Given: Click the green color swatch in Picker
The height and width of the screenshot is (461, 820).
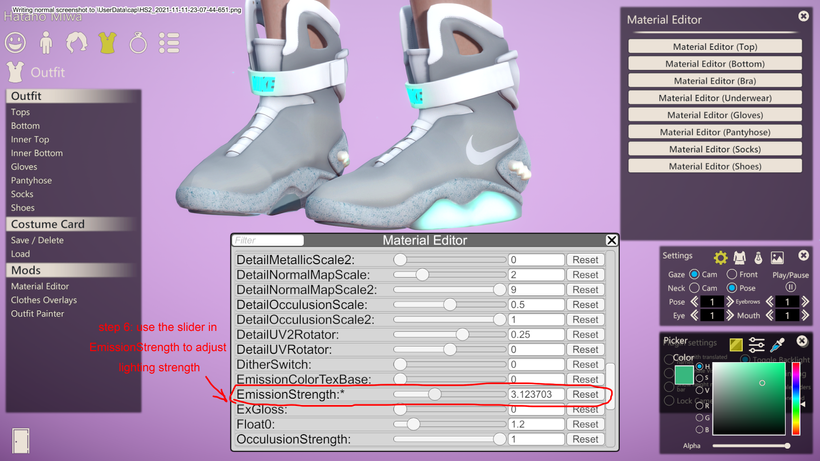Looking at the screenshot, I should 684,375.
